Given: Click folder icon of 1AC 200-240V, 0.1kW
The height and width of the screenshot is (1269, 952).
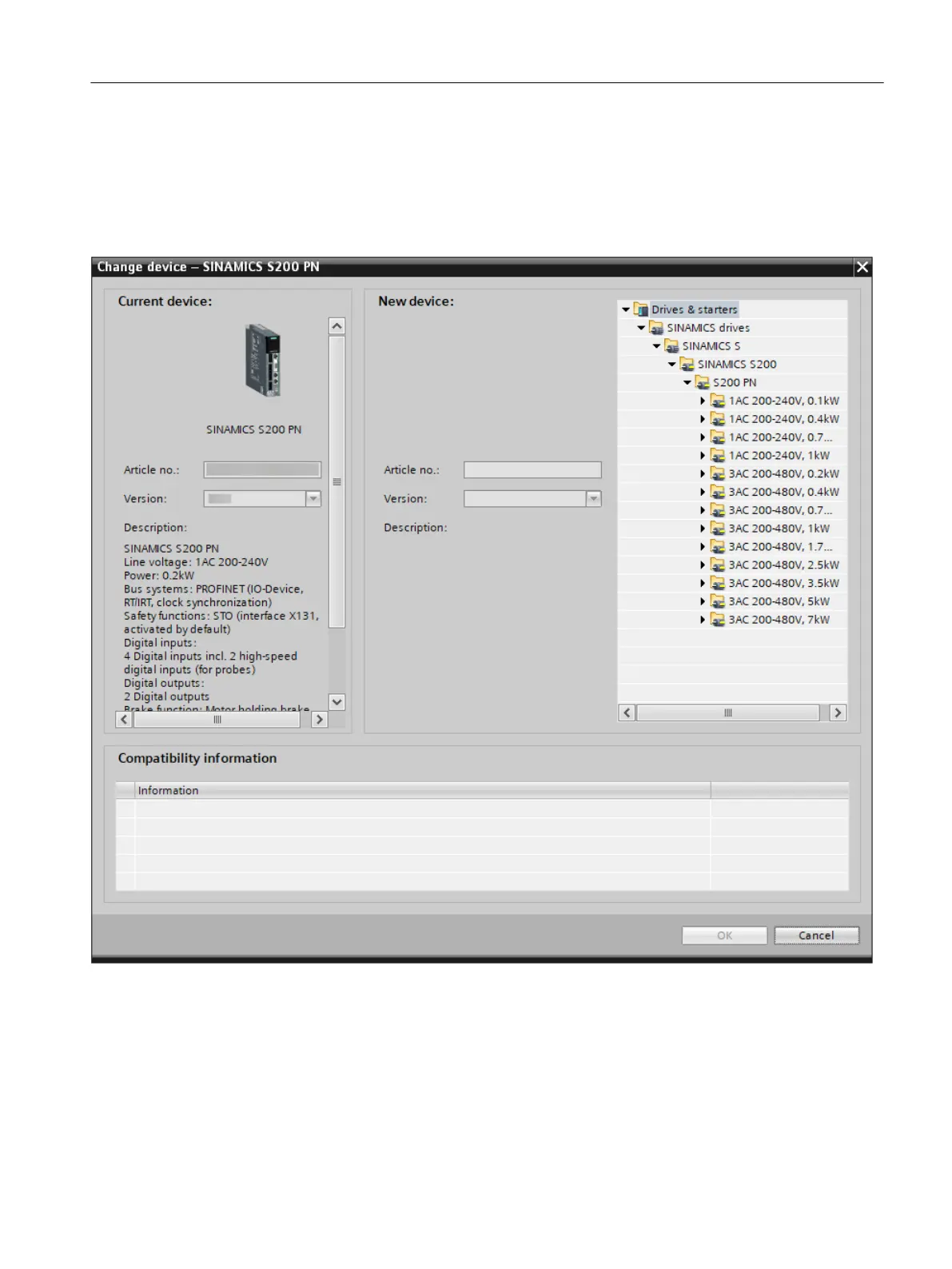Looking at the screenshot, I should [x=718, y=401].
